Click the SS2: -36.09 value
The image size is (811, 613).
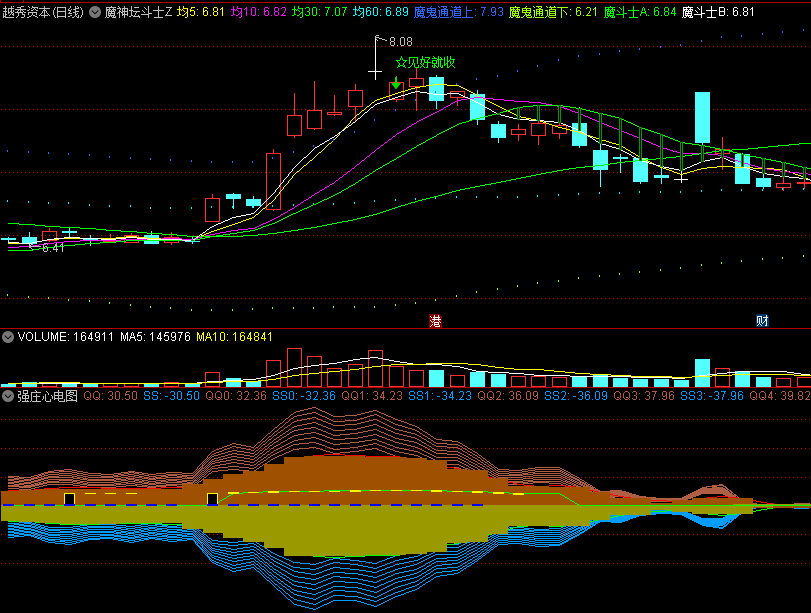tap(576, 396)
